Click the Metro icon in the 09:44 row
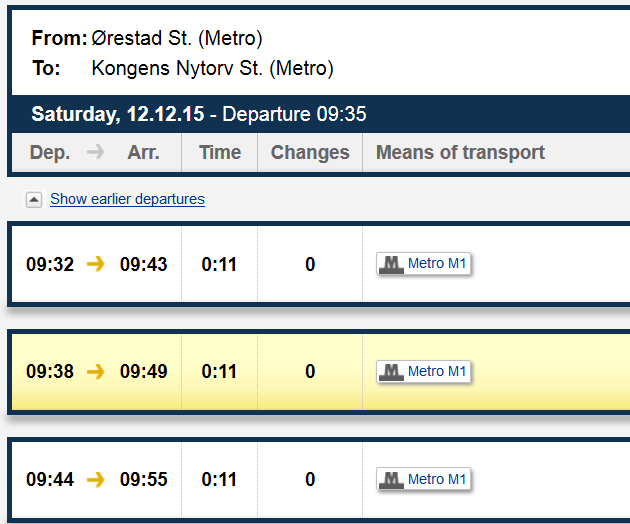 pos(391,480)
